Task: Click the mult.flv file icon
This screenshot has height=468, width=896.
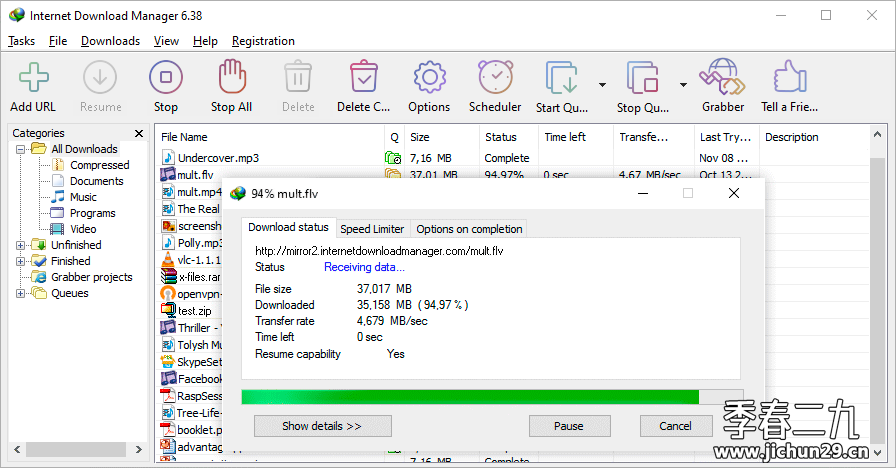Action: tap(168, 174)
